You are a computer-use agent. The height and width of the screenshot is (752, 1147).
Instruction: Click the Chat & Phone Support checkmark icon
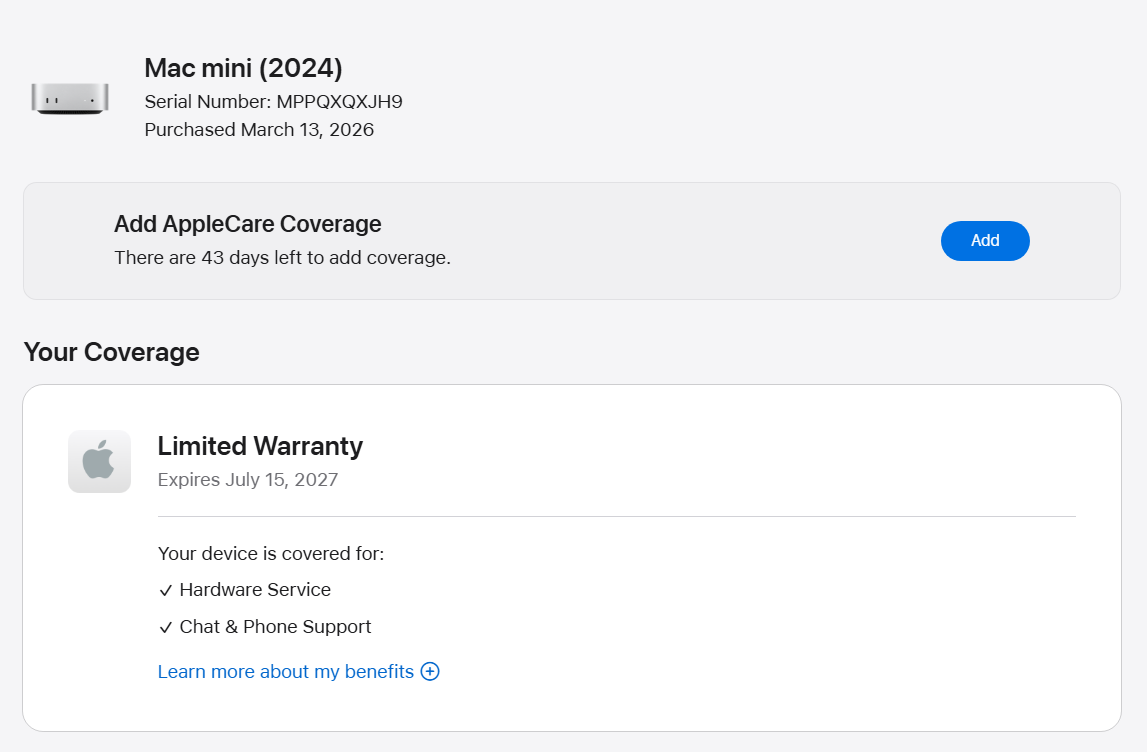166,628
